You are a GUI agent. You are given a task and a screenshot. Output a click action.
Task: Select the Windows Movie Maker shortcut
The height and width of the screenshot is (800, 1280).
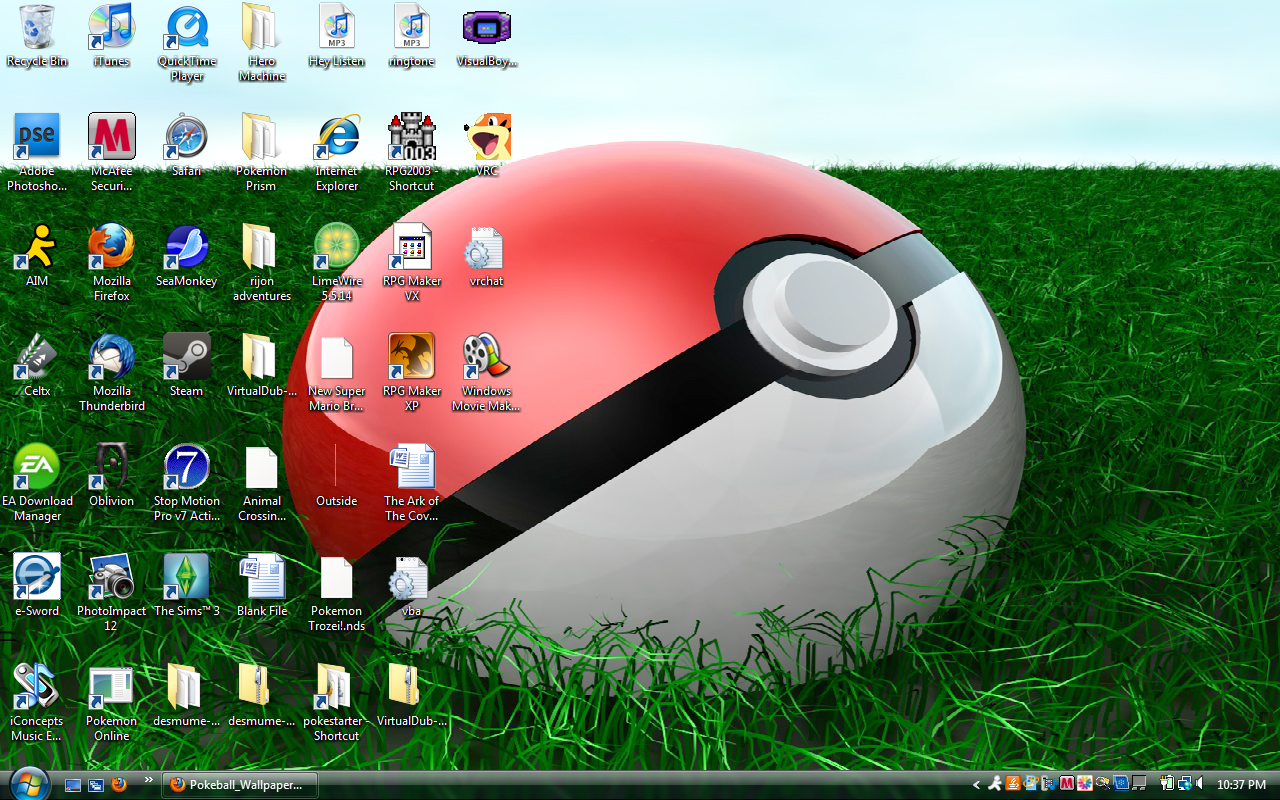(487, 373)
